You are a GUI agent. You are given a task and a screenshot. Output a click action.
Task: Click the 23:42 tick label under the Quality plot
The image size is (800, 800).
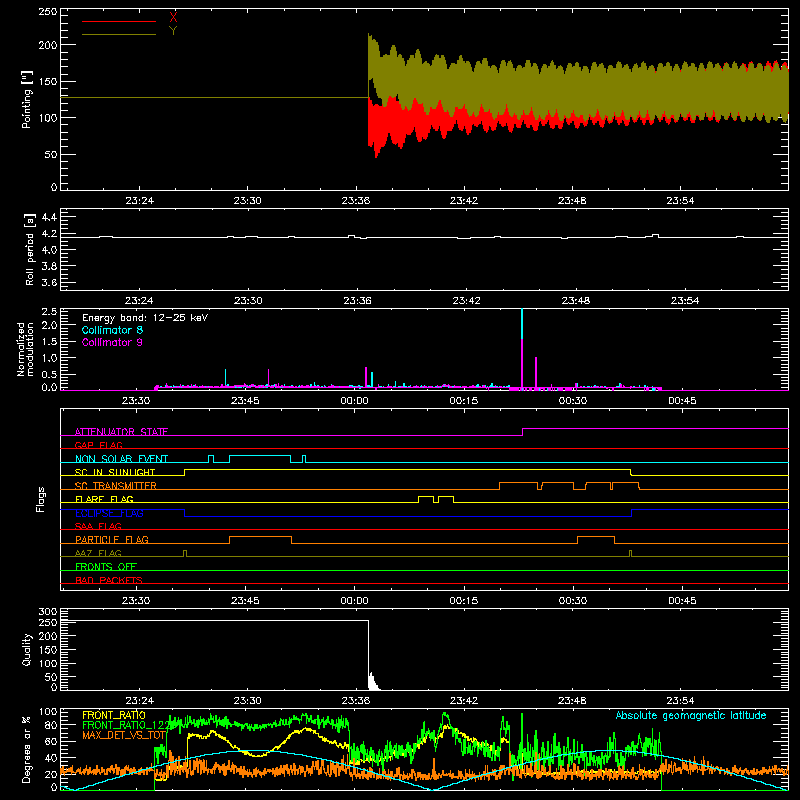coord(464,701)
